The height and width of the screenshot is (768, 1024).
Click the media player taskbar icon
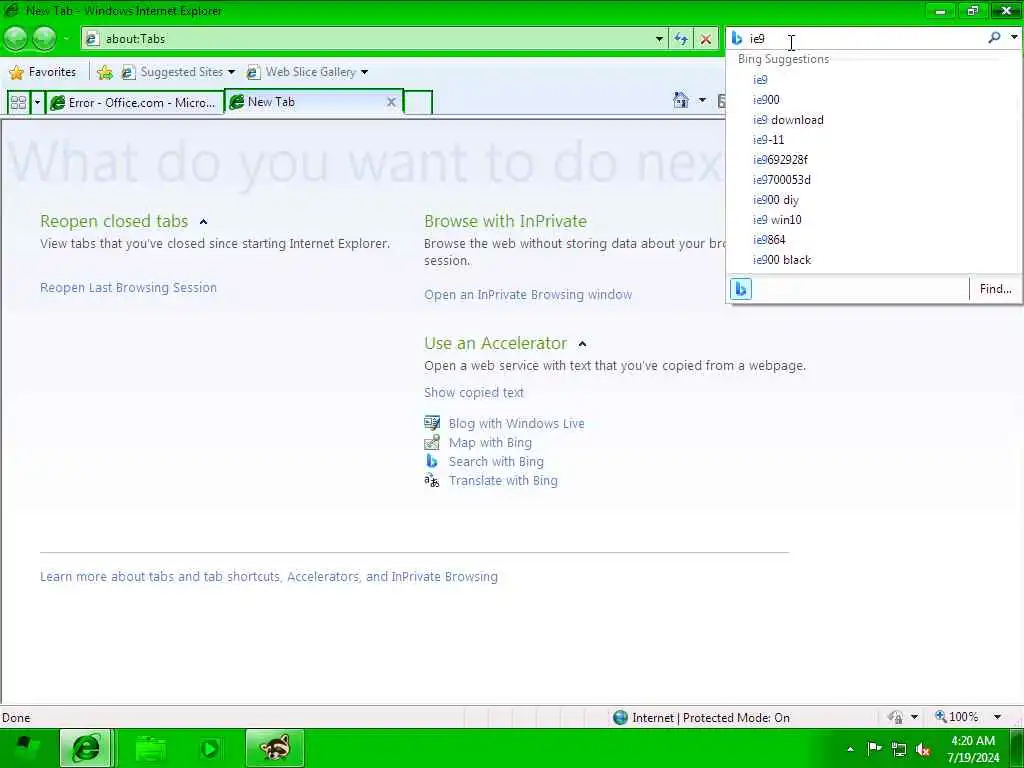point(209,748)
